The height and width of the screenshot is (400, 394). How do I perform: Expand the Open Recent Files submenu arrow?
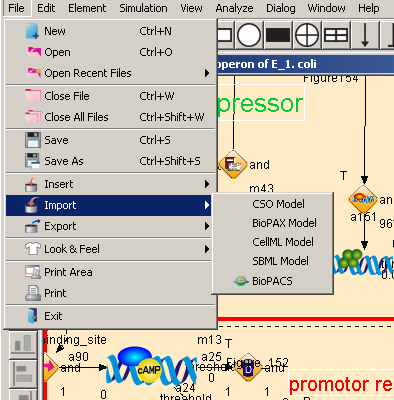pos(207,73)
